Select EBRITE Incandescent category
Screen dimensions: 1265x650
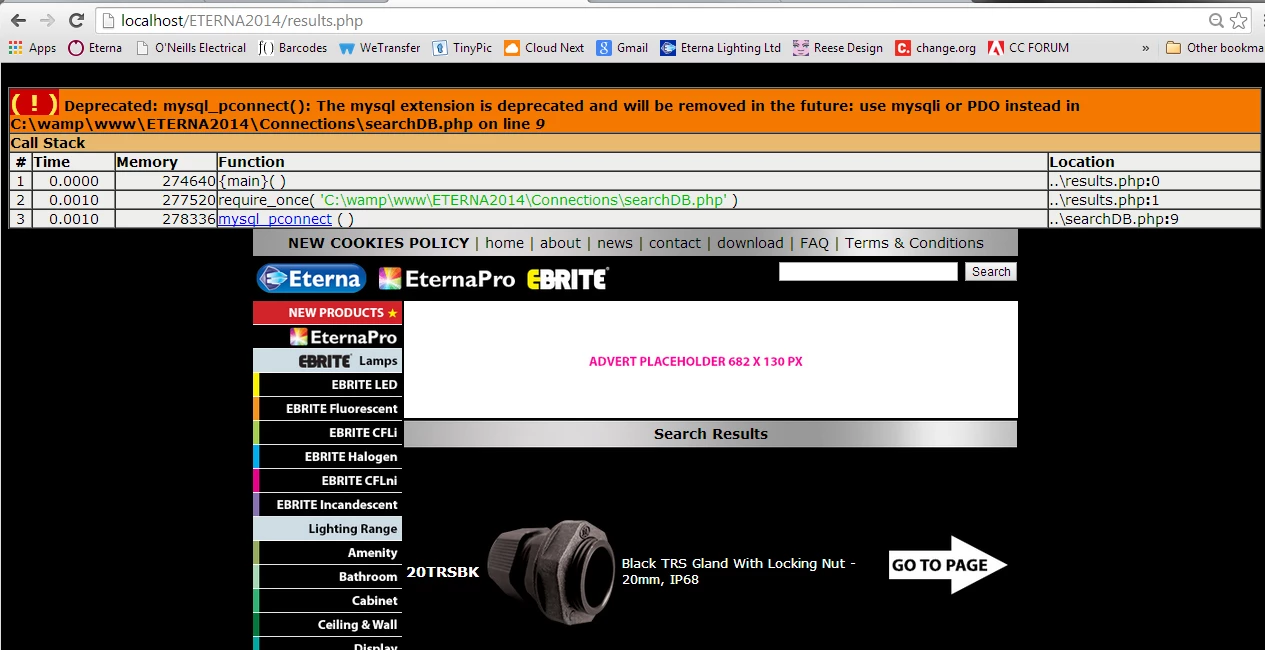click(328, 505)
